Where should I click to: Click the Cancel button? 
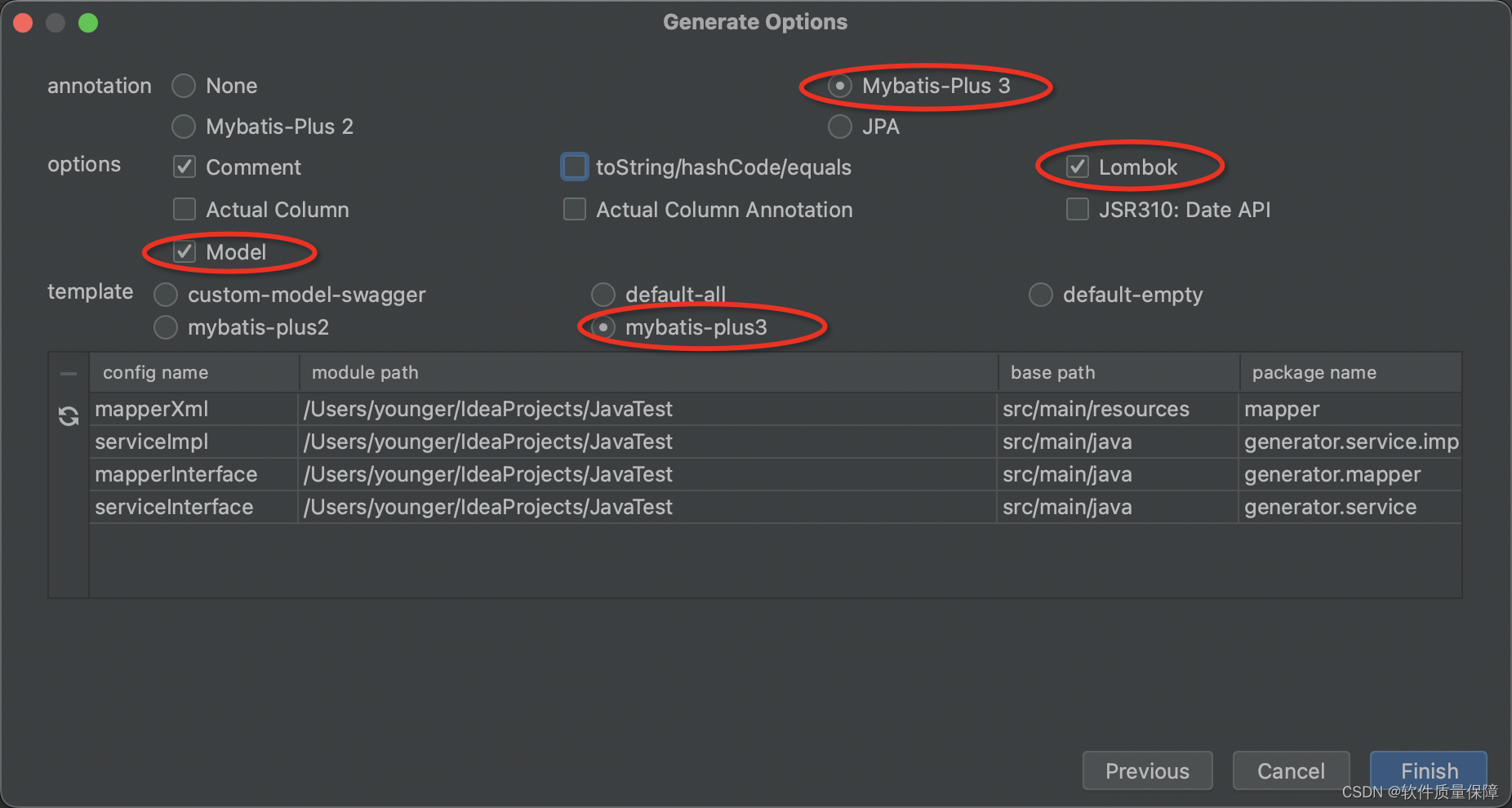pyautogui.click(x=1291, y=770)
